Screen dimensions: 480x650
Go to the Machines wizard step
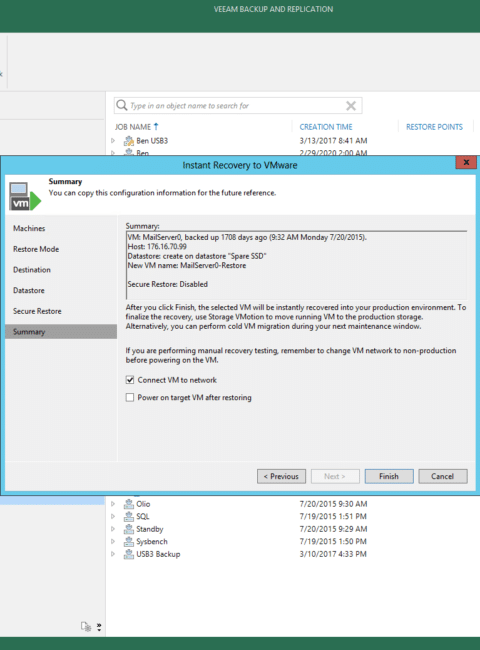pyautogui.click(x=29, y=228)
